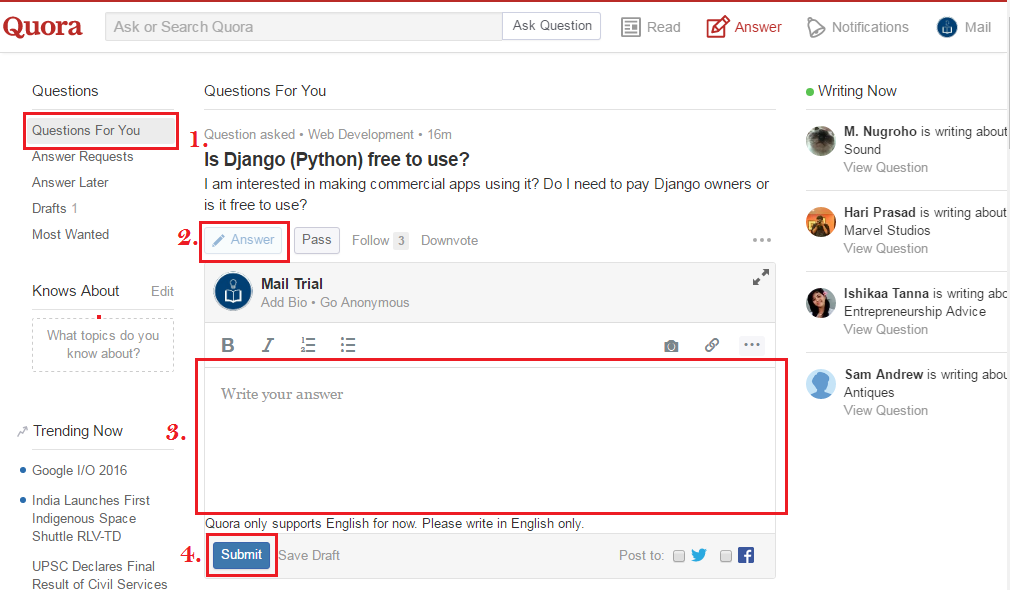1010x590 pixels.
Task: Open Drafts in sidebar
Action: tap(55, 208)
